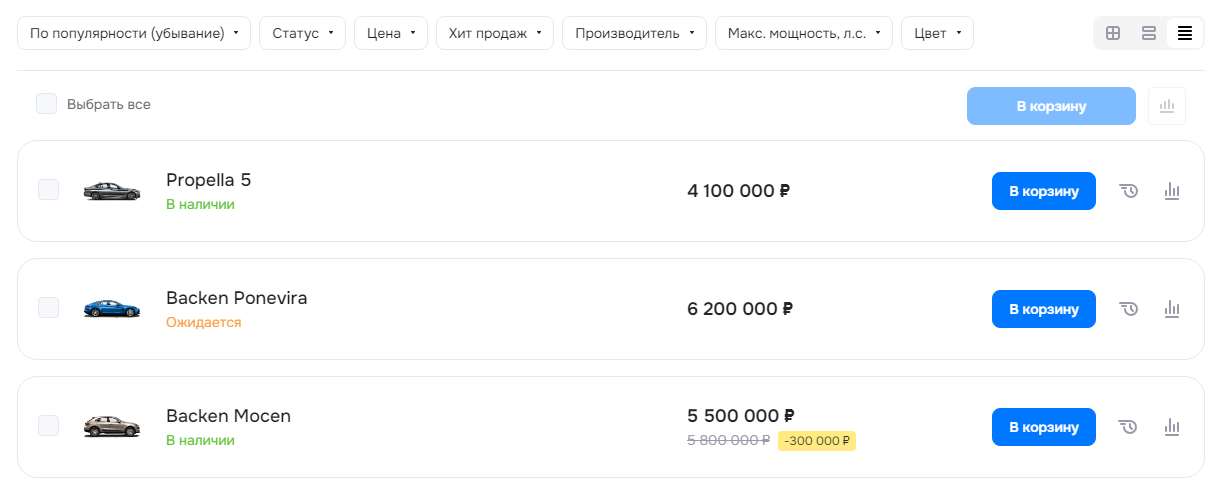The width and height of the screenshot is (1223, 495).
Task: Open the 'Хит продаж' filter
Action: [495, 33]
